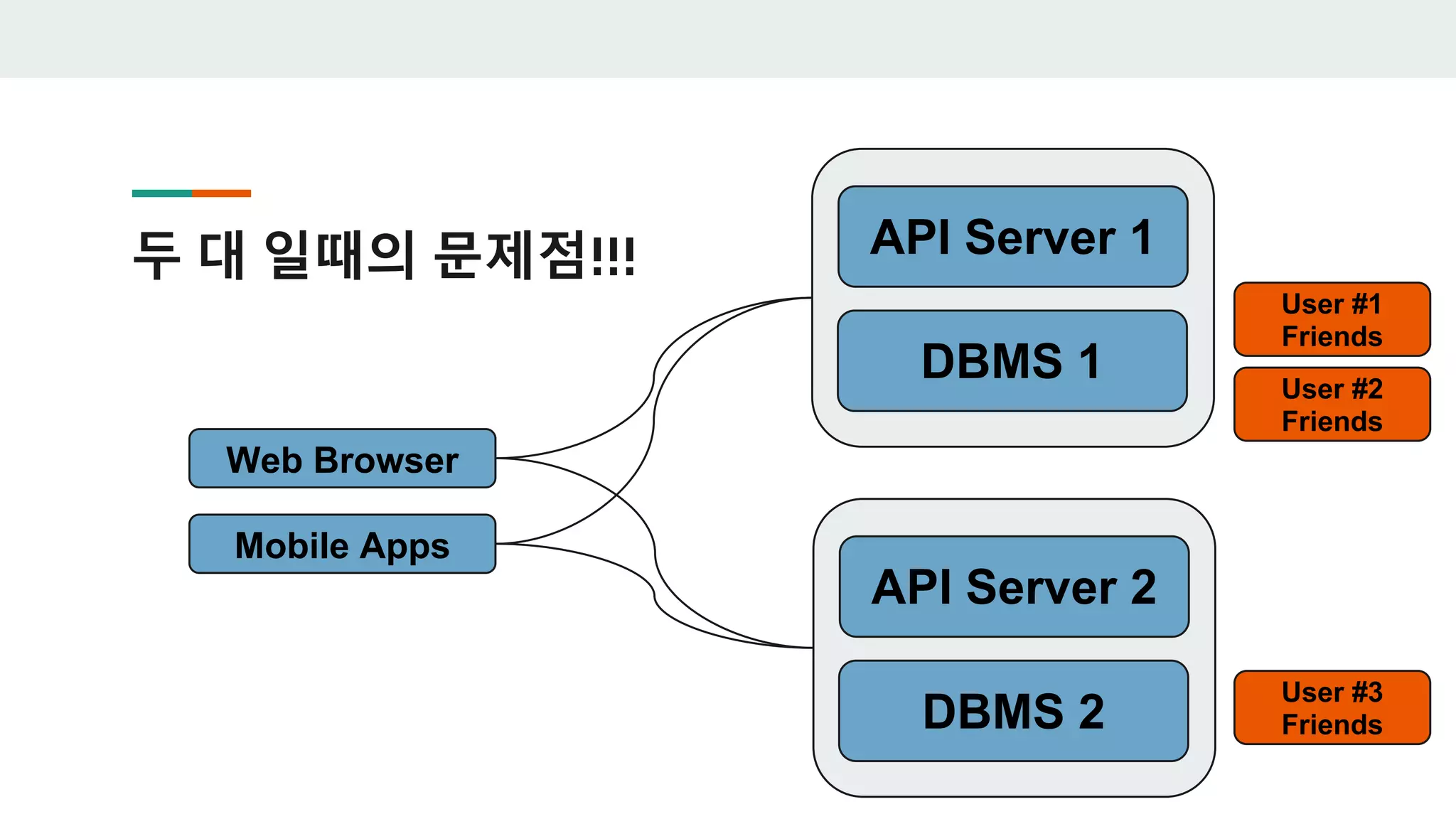Viewport: 1456px width, 819px height.
Task: Select the DBMS 1 block
Action: click(1012, 360)
